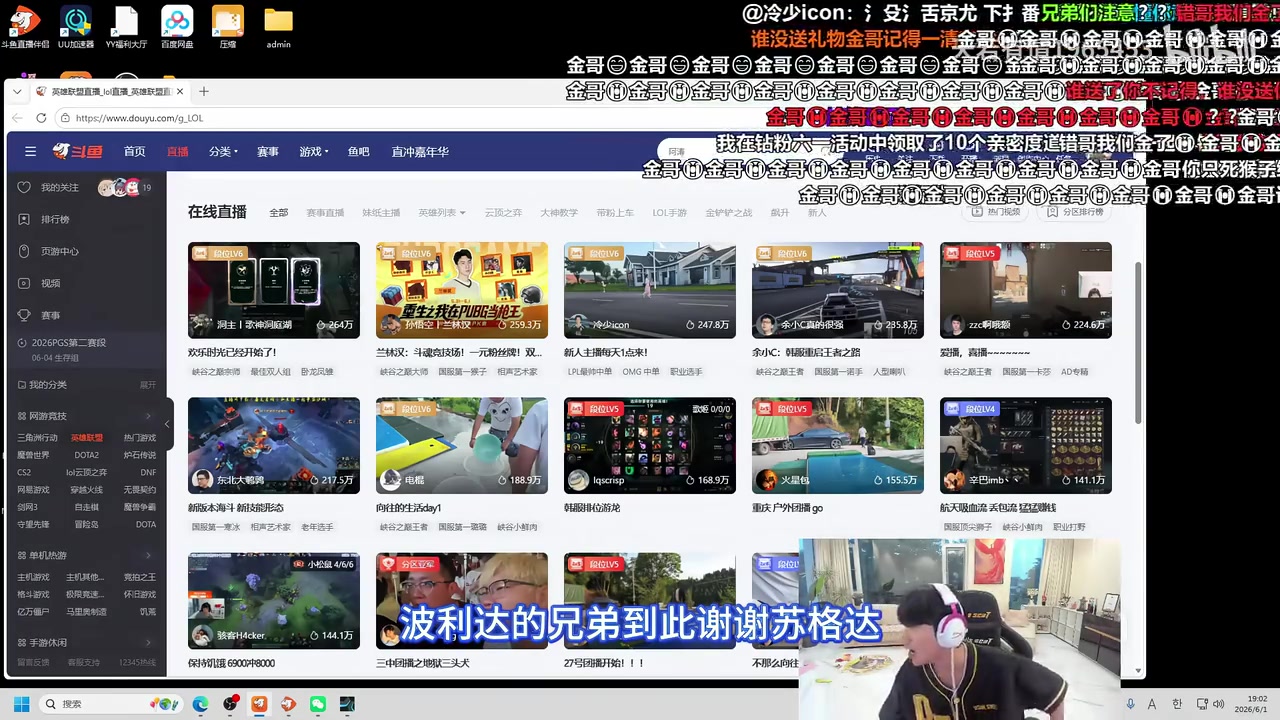Click the browser refresh icon

coord(41,118)
